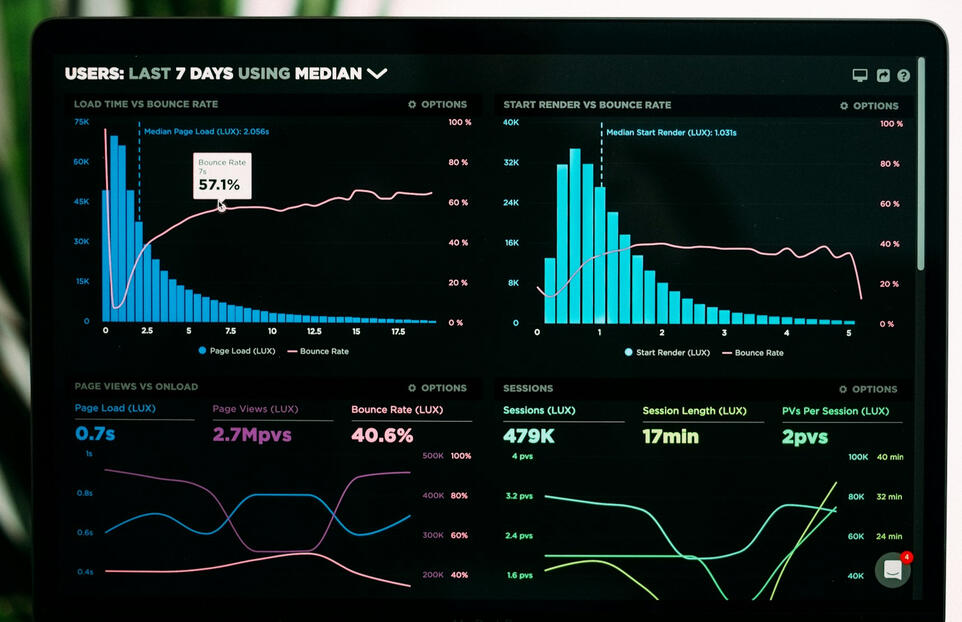Open Options for Load Time vs Bounce Rate

pos(437,104)
